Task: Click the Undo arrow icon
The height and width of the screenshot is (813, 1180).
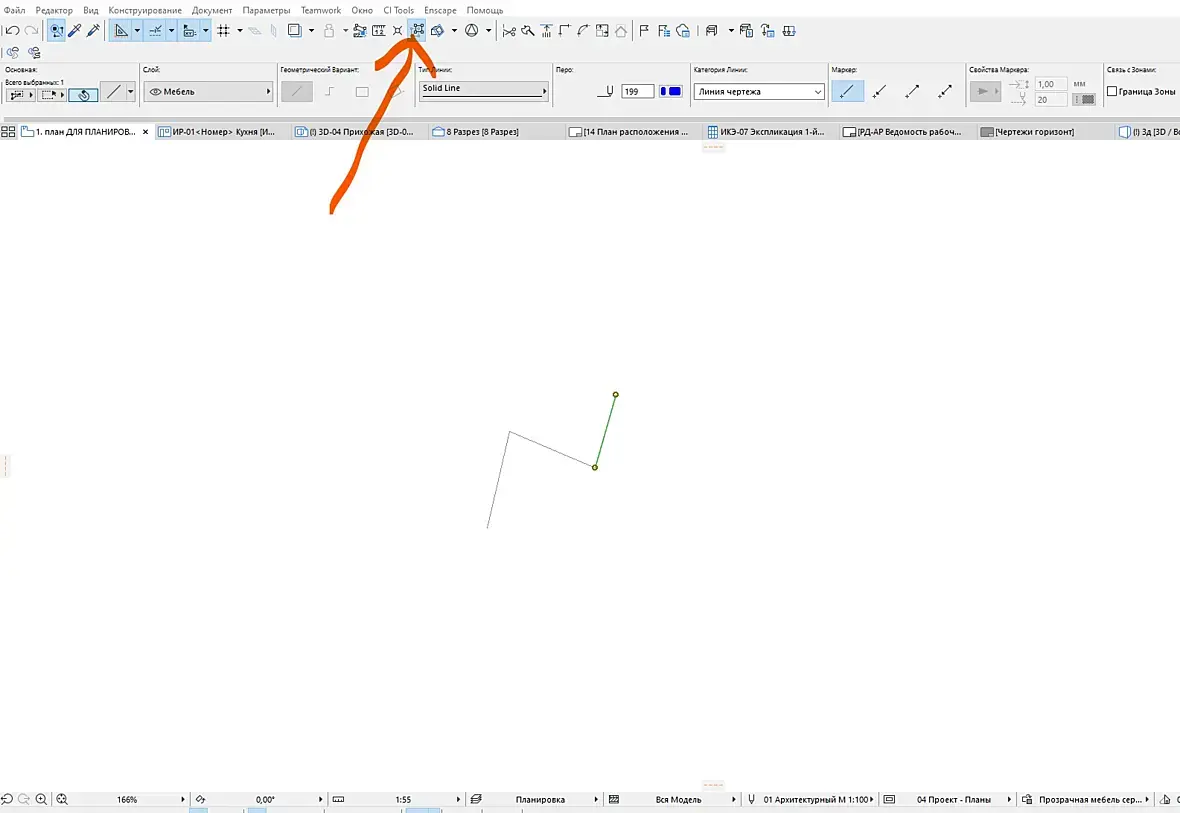Action: pyautogui.click(x=12, y=31)
